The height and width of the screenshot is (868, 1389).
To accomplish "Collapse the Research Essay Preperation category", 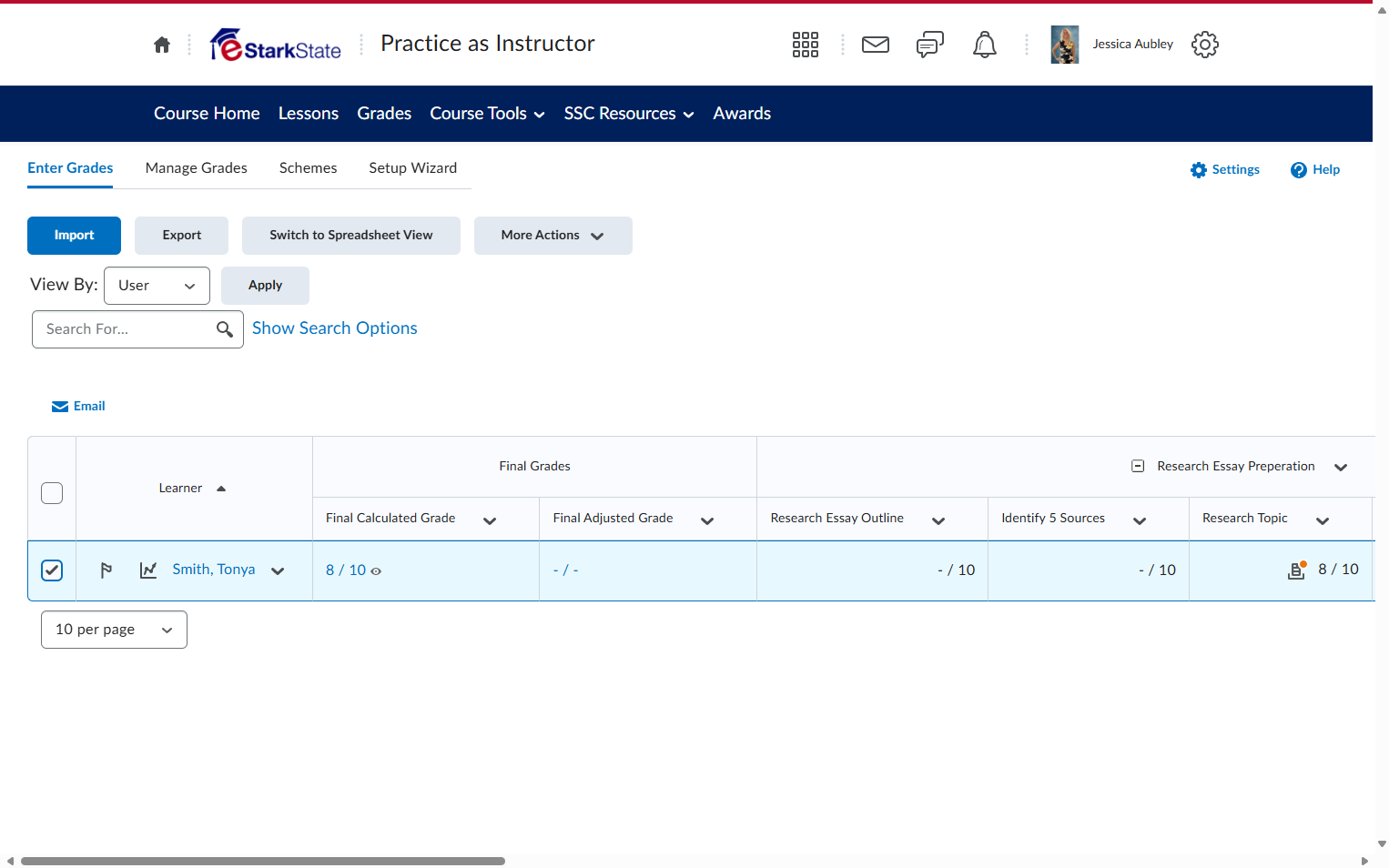I will [1138, 466].
